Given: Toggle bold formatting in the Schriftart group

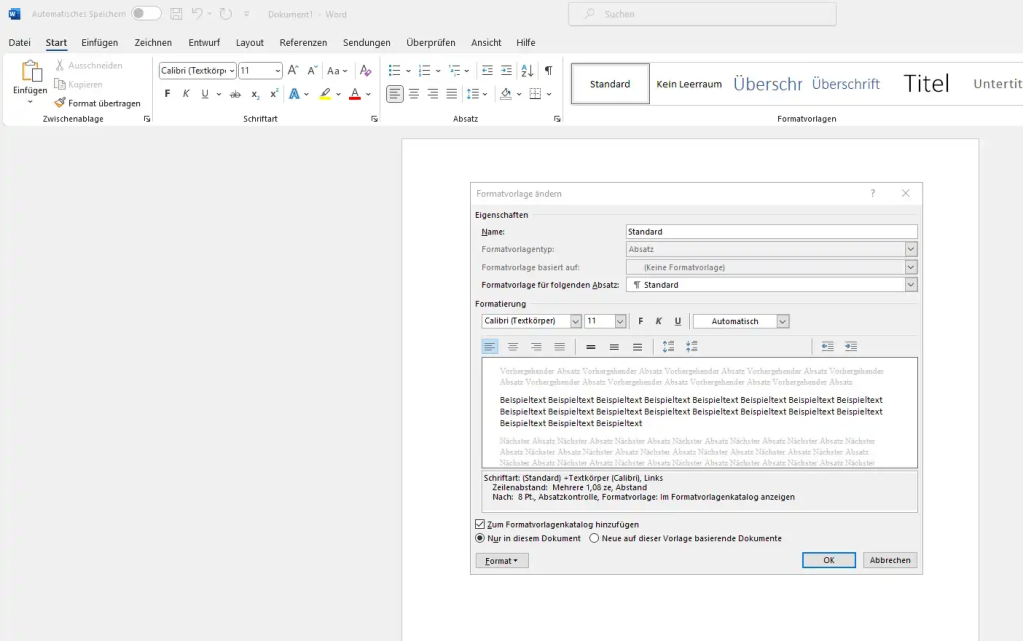Looking at the screenshot, I should click(166, 93).
